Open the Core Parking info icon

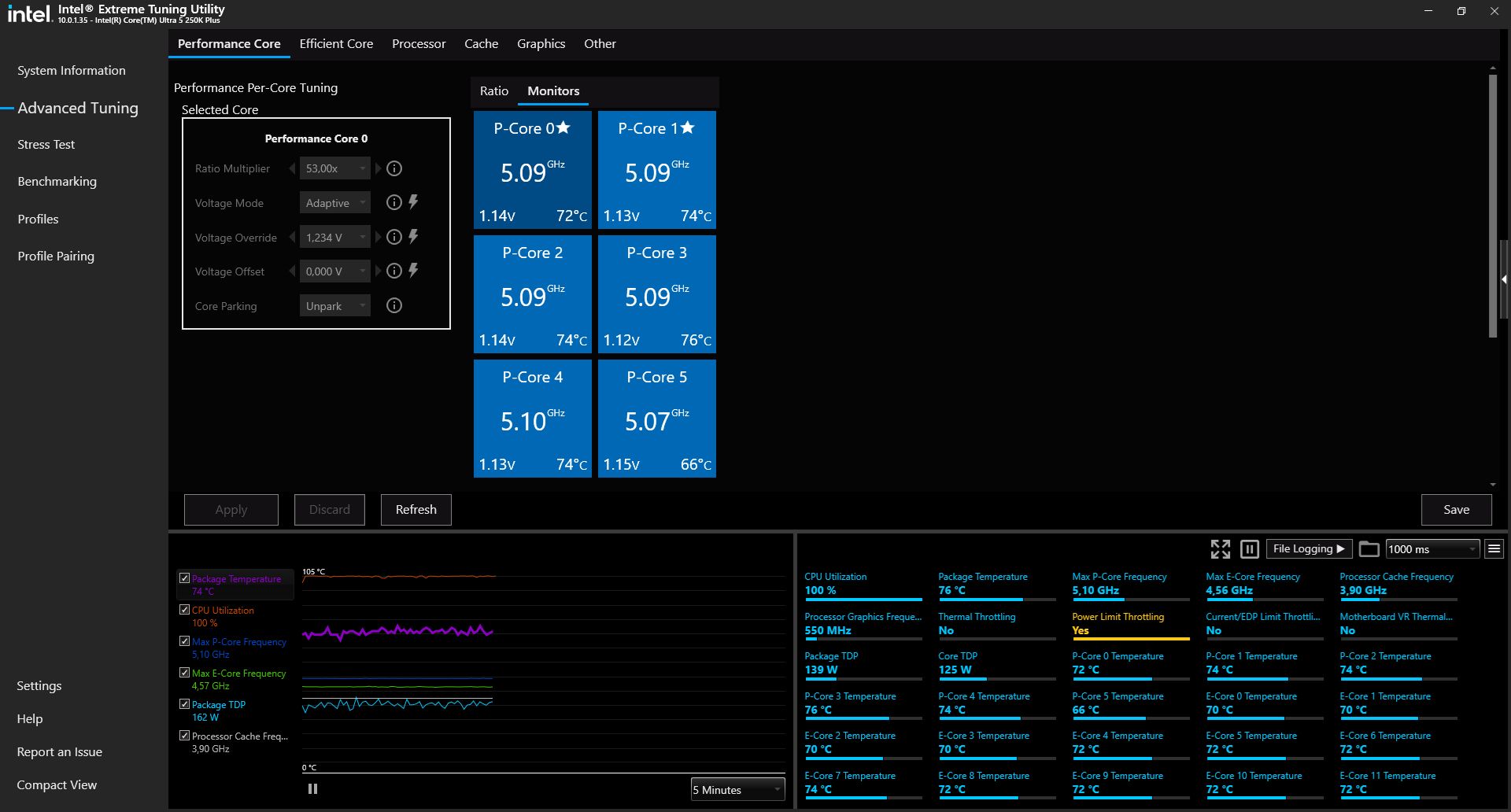pos(394,305)
